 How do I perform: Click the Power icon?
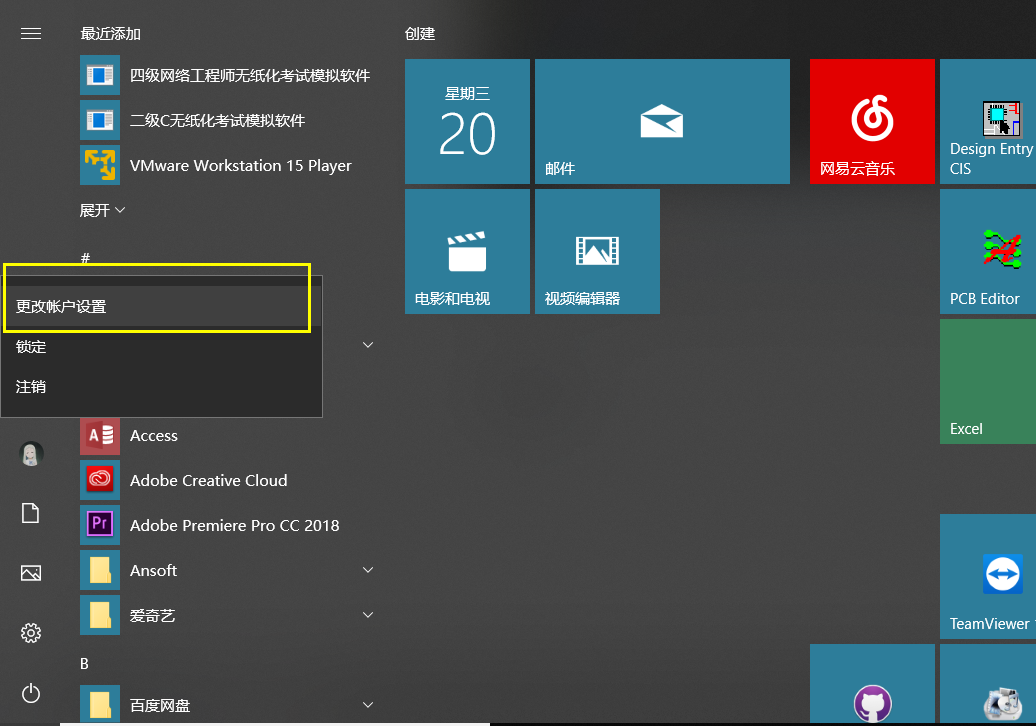(x=30, y=693)
